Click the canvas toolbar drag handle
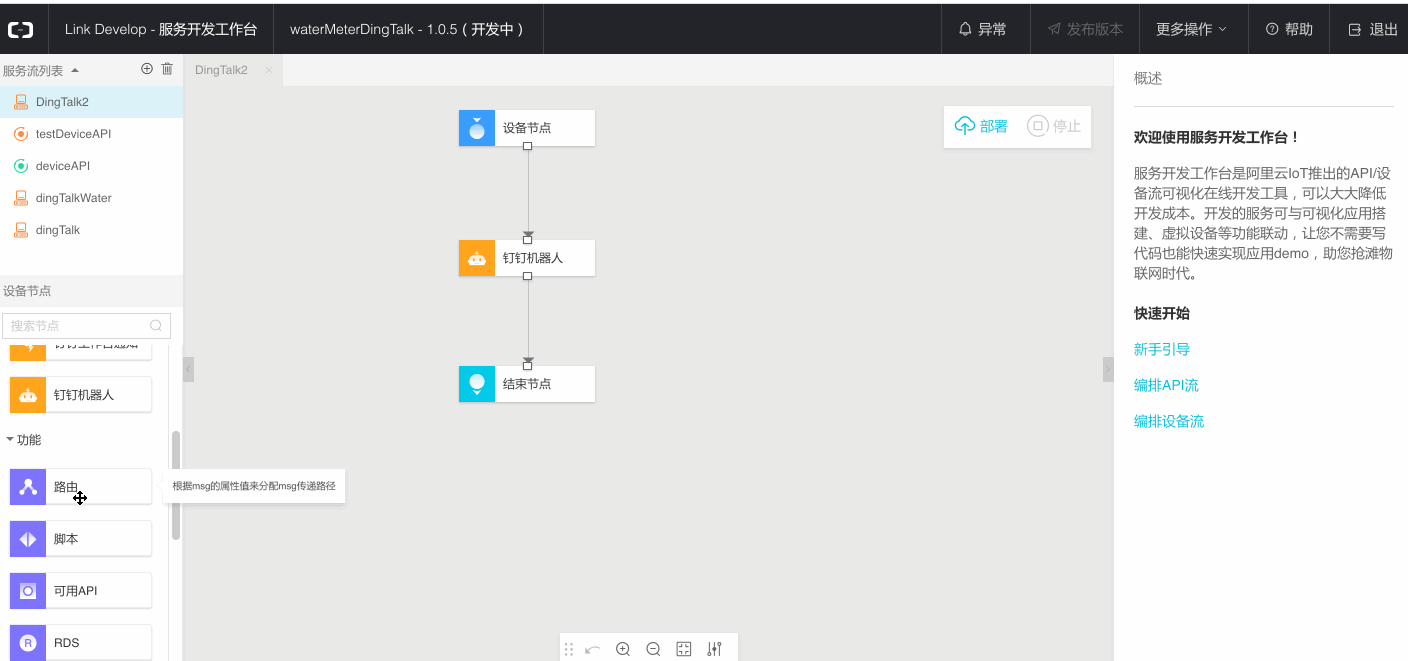The image size is (1408, 661). tap(569, 649)
